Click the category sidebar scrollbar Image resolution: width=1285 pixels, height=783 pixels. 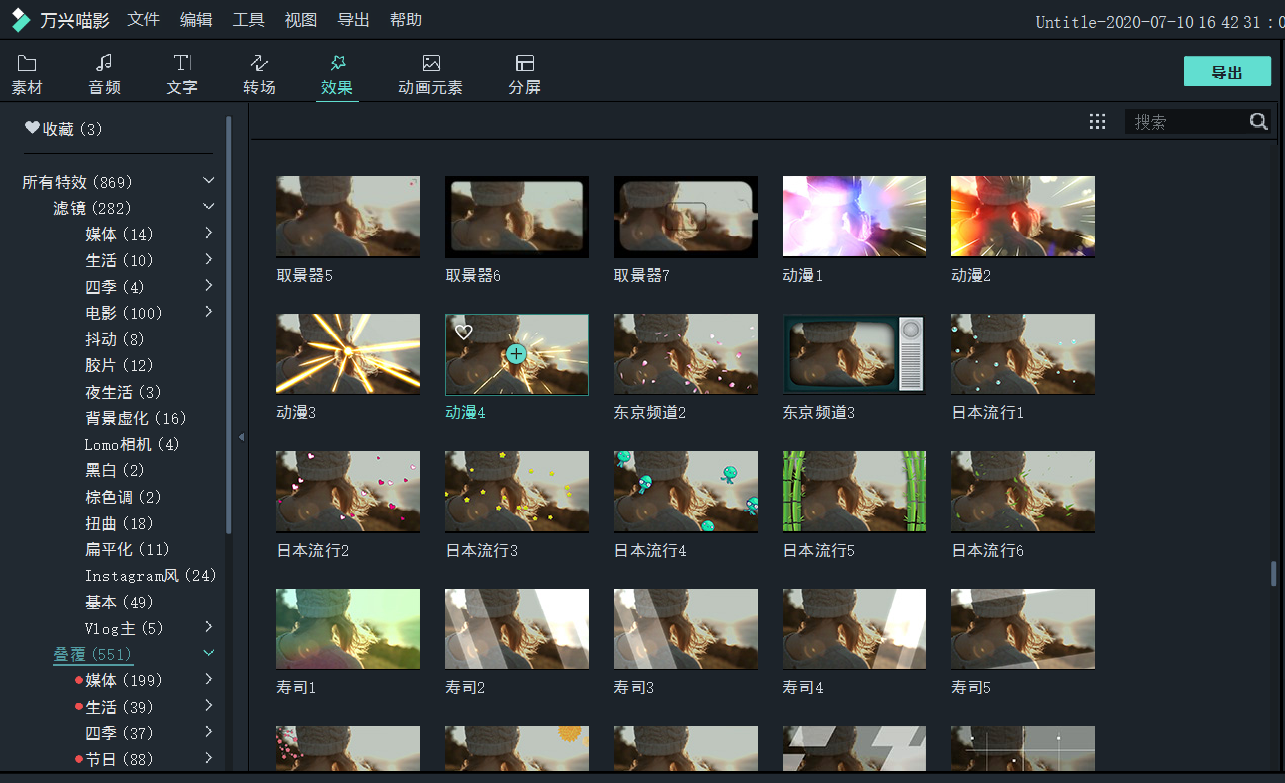[229, 324]
